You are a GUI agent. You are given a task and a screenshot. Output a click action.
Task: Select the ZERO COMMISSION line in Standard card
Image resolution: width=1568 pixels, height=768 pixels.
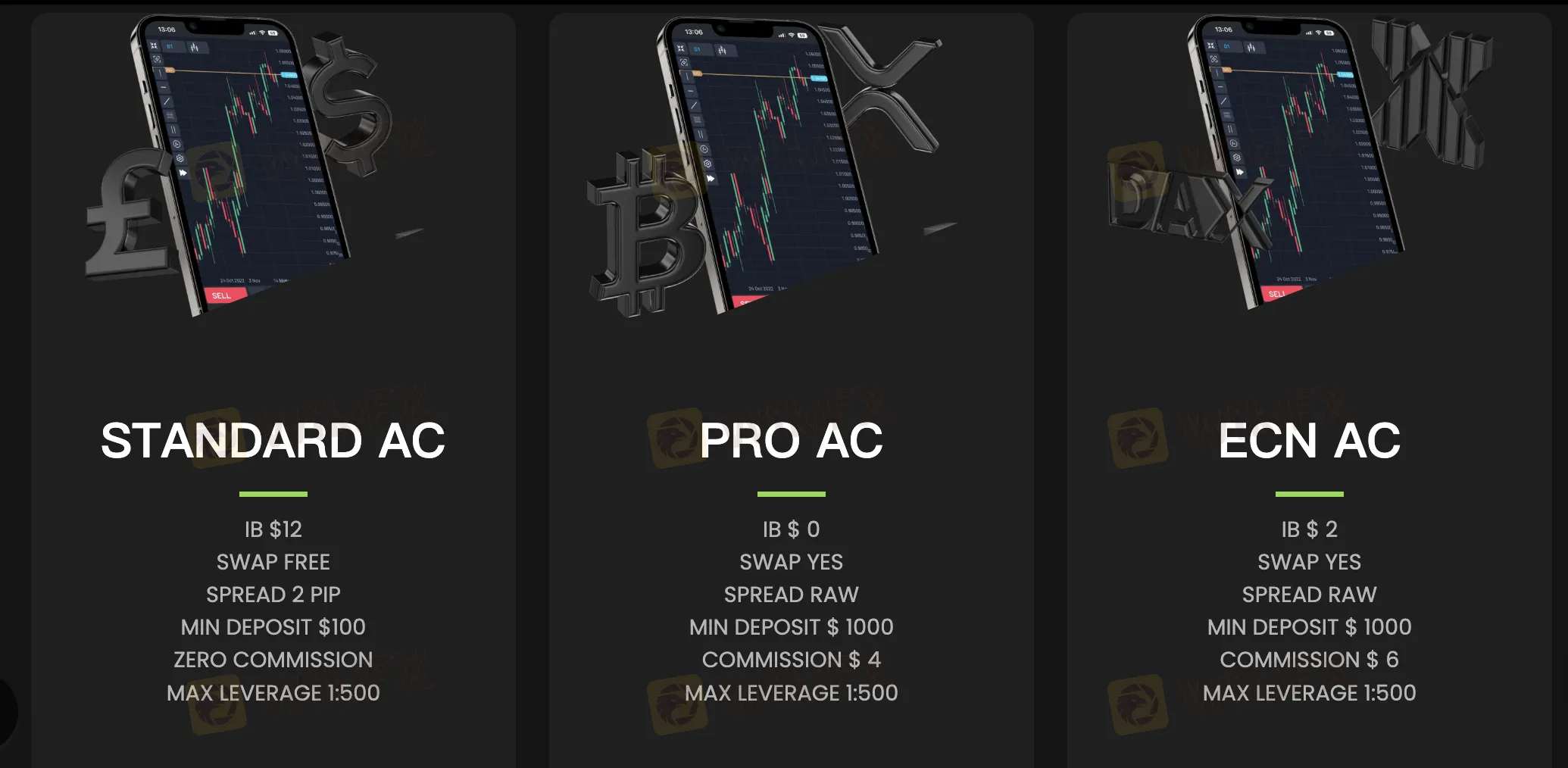pos(273,660)
